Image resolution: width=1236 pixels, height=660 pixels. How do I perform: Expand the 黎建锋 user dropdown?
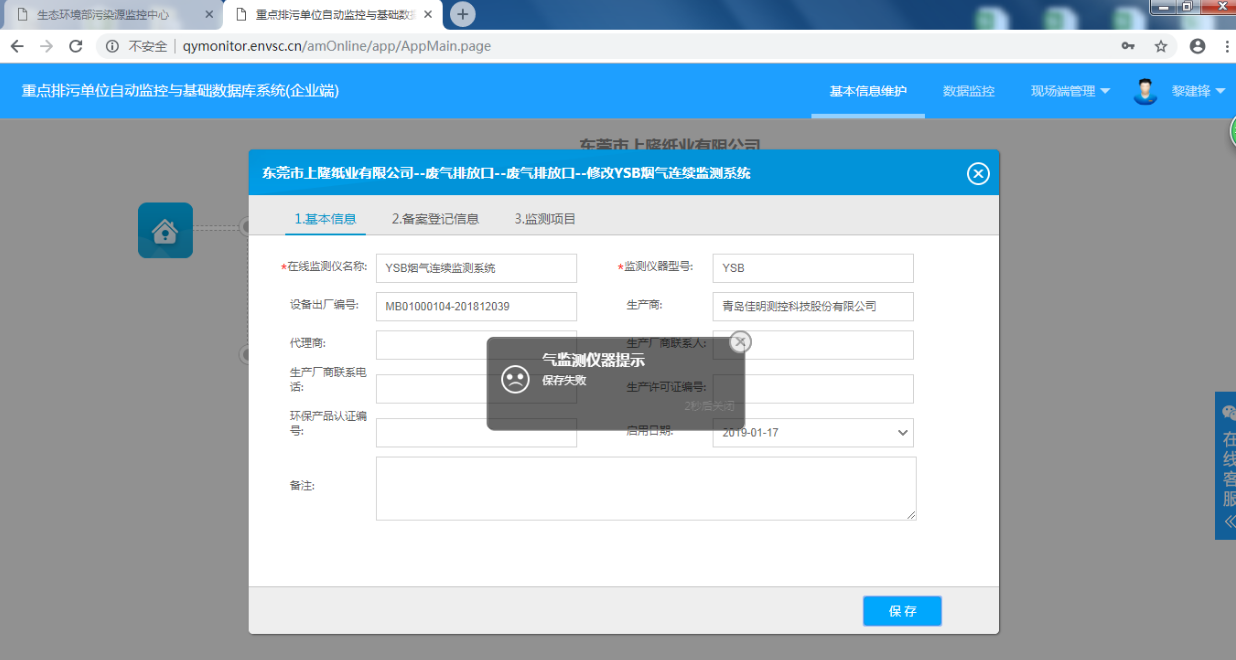1198,91
